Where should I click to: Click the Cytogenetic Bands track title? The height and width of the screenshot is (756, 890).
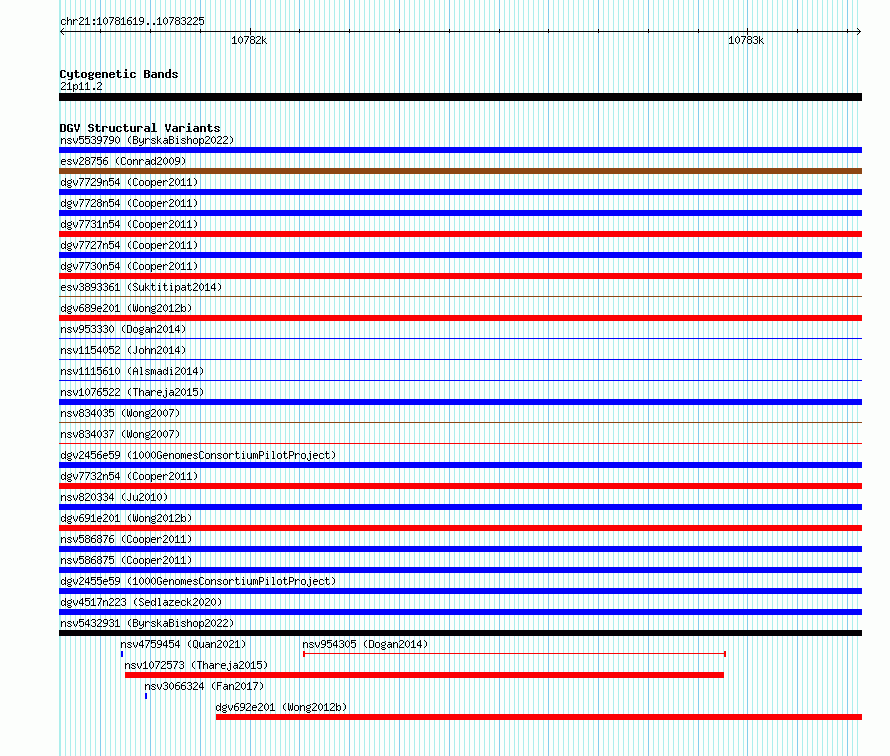(x=119, y=74)
